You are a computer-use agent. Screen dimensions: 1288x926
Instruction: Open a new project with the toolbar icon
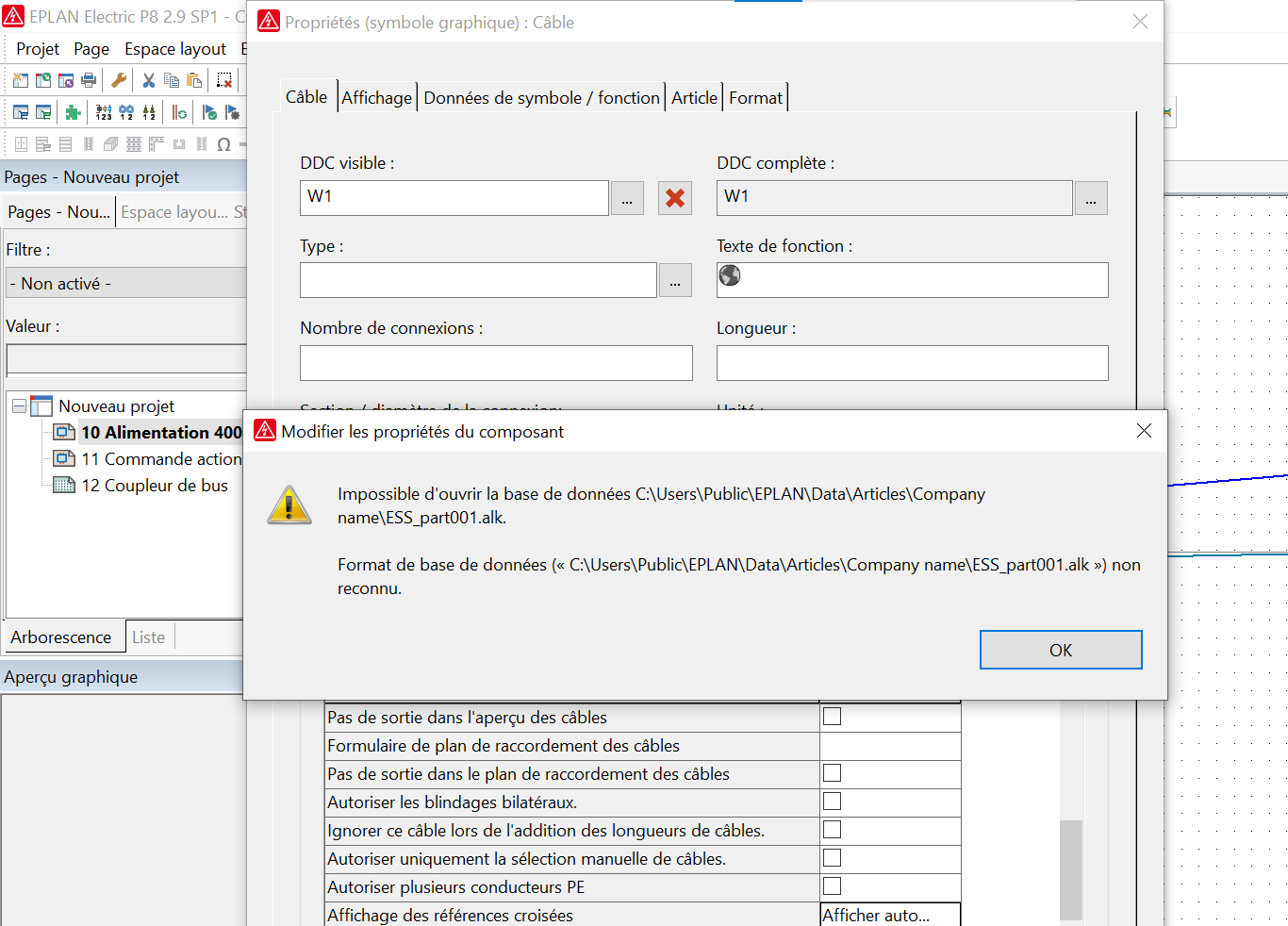(x=20, y=80)
